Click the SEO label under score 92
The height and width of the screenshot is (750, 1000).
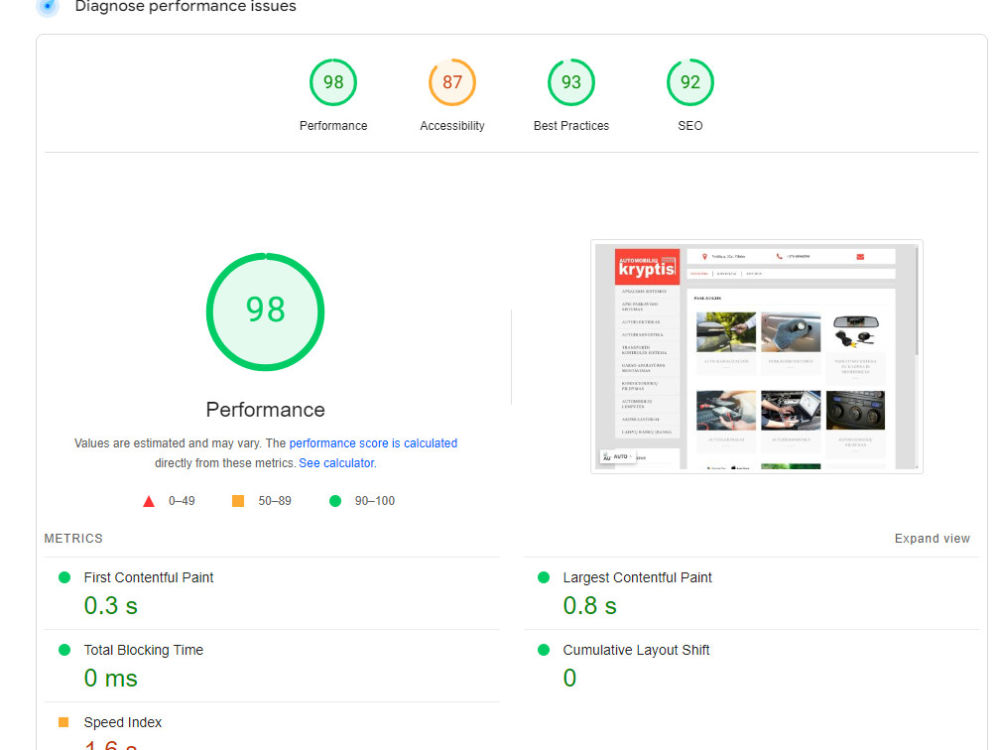tap(690, 126)
